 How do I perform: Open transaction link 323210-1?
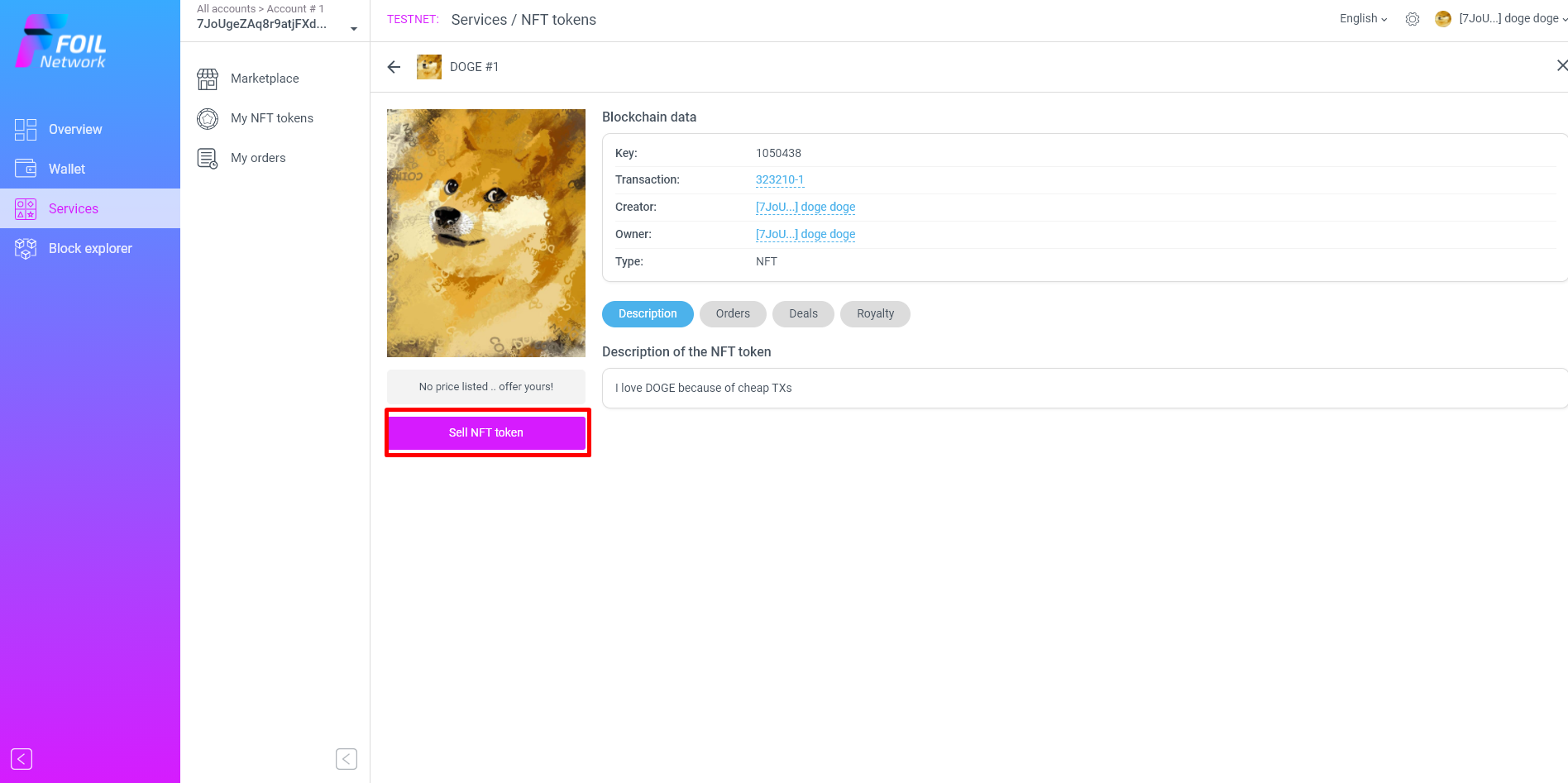point(780,180)
